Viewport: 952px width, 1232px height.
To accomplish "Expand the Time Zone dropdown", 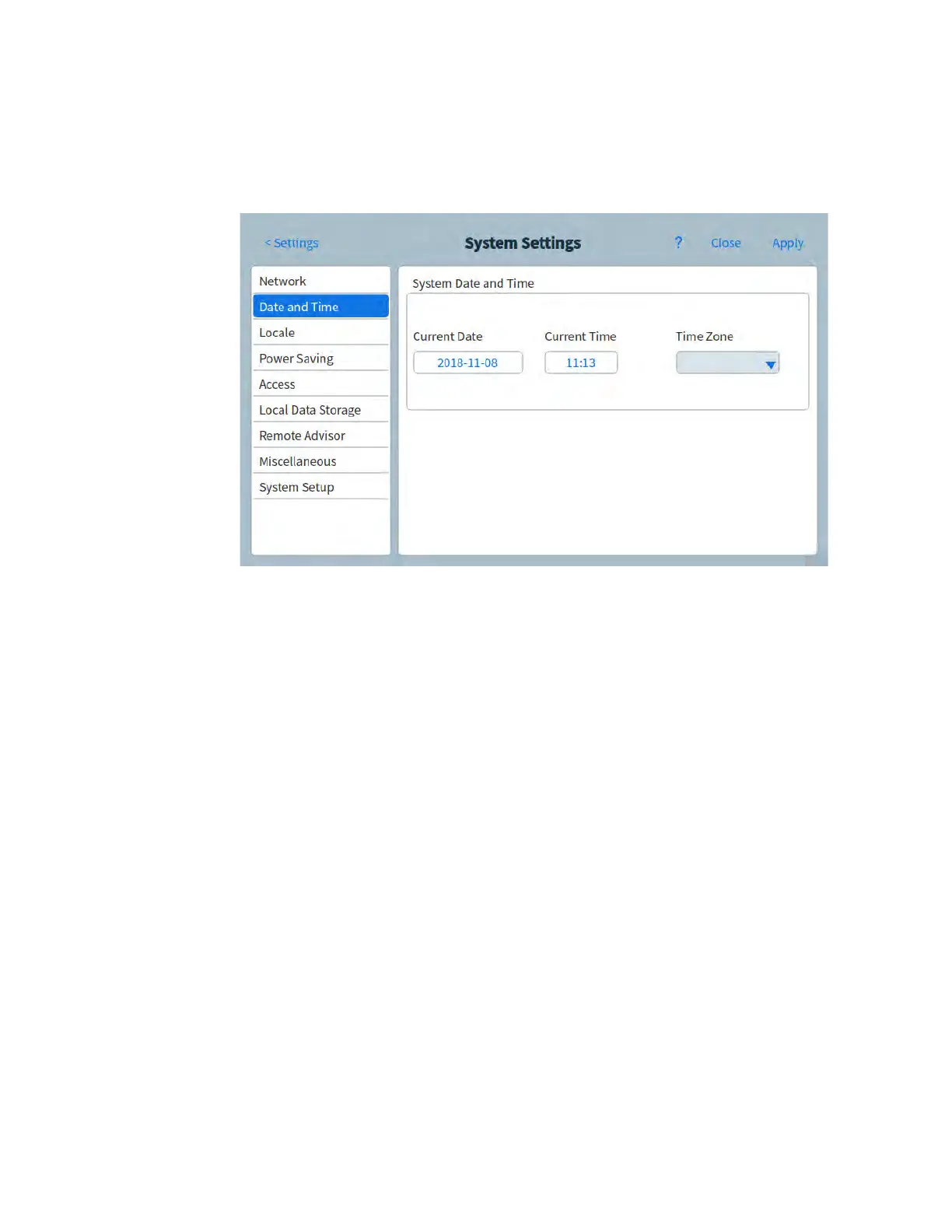I will 727,362.
